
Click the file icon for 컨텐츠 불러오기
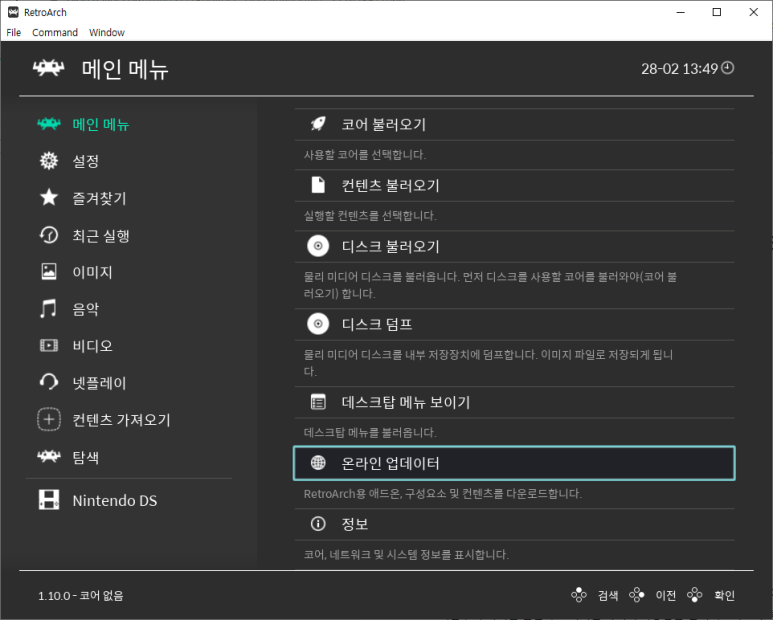coord(318,185)
